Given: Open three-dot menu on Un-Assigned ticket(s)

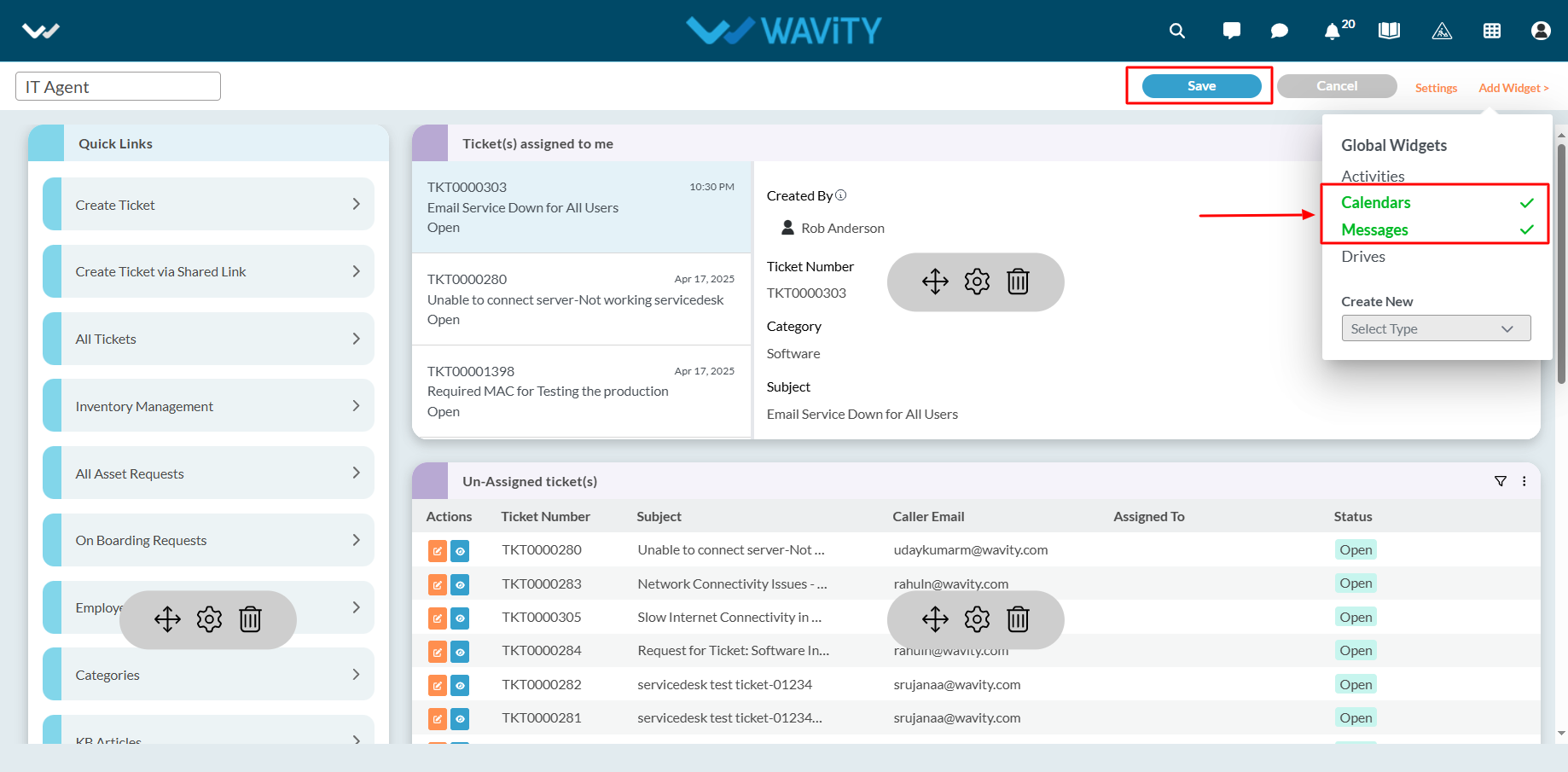Looking at the screenshot, I should click(x=1524, y=481).
